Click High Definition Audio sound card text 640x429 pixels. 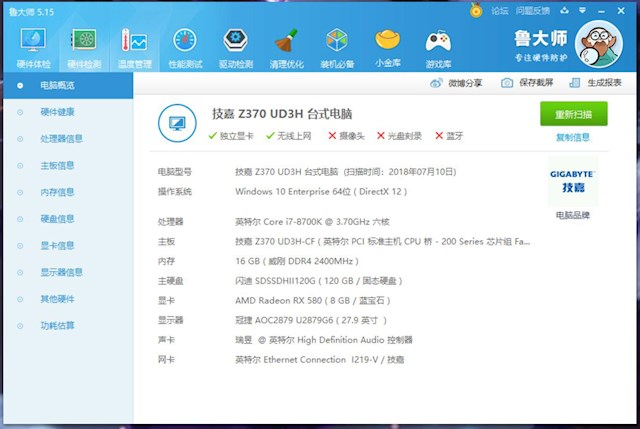pyautogui.click(x=324, y=340)
